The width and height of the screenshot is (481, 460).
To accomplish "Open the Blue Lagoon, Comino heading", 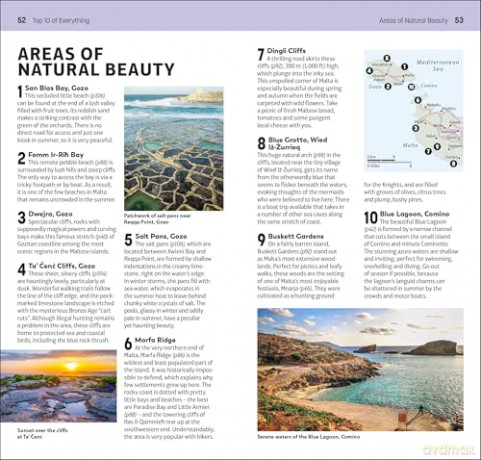I will point(415,214).
